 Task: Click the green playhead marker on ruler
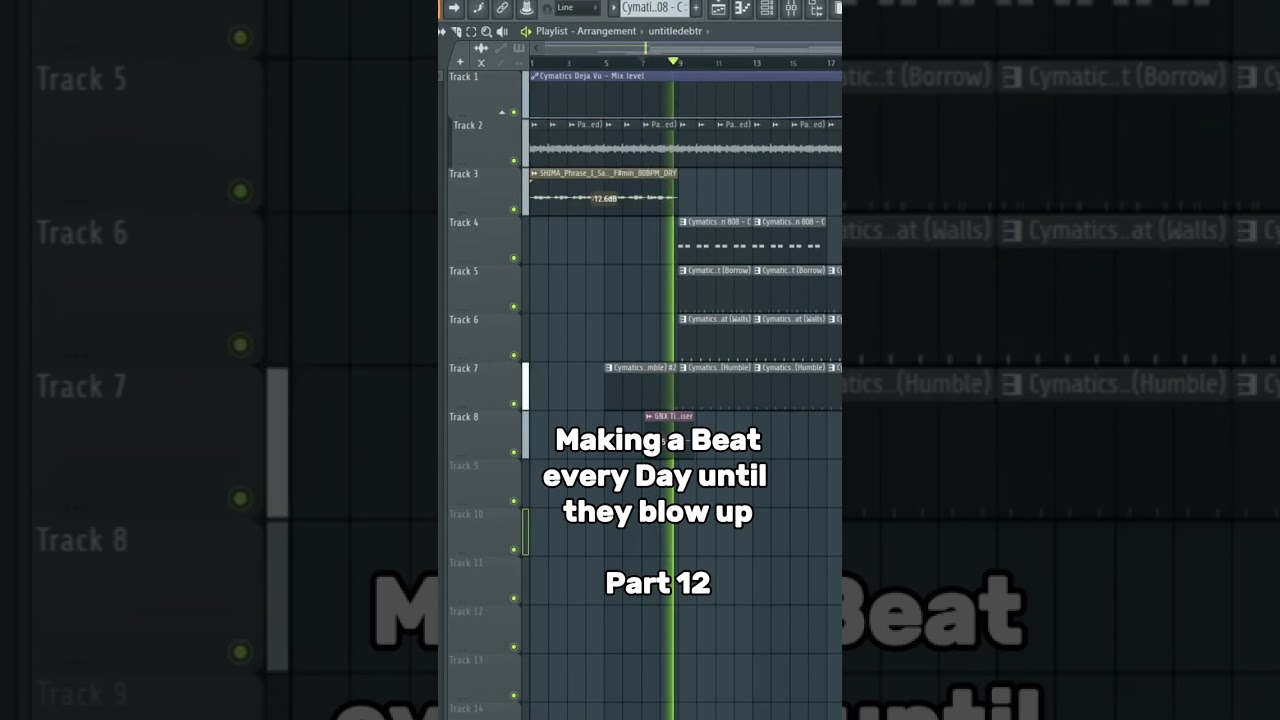(673, 62)
